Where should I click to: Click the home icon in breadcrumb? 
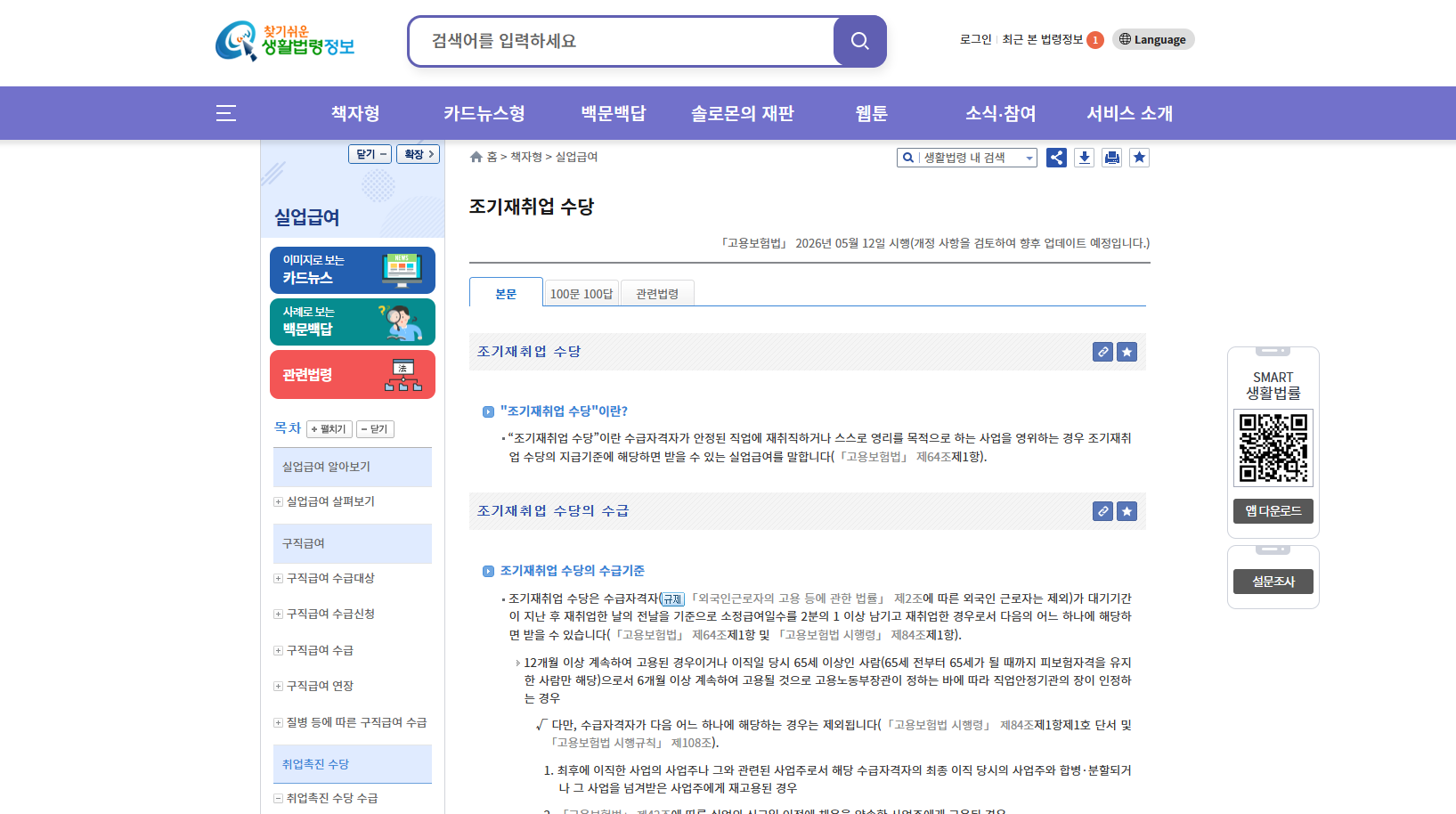click(476, 157)
